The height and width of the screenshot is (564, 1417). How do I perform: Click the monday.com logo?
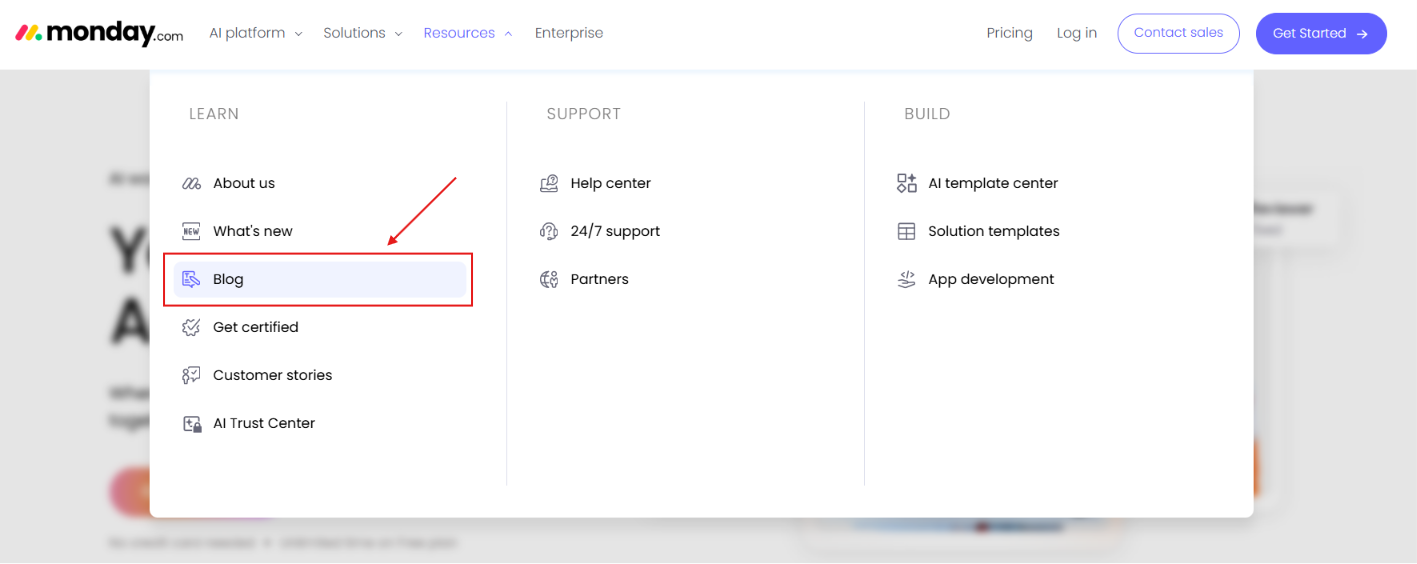pos(99,33)
